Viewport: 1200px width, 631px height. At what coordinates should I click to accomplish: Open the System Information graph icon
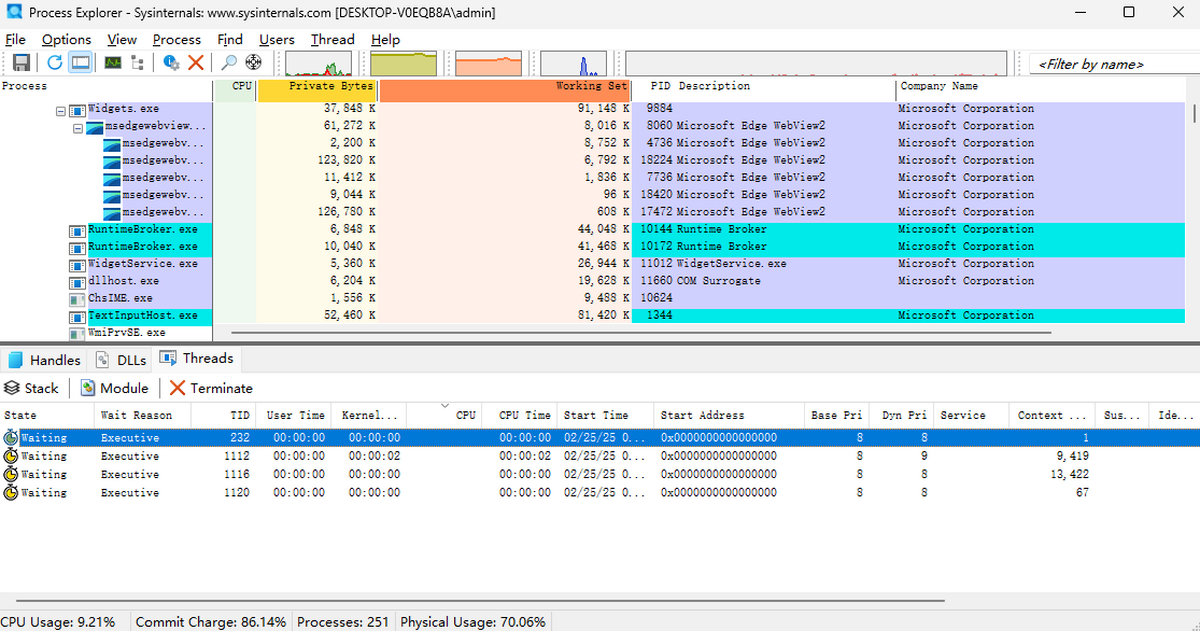click(113, 62)
